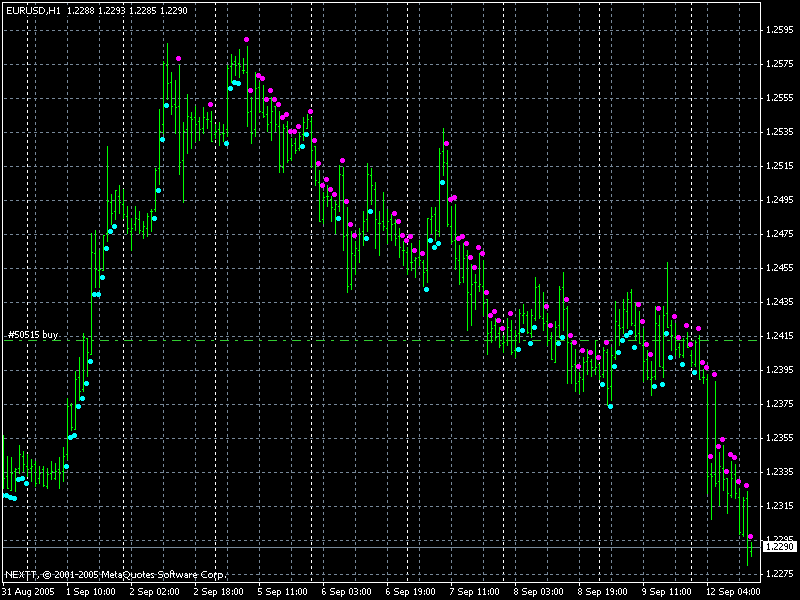Click the 31 Aug 2005 date label

coord(26,591)
